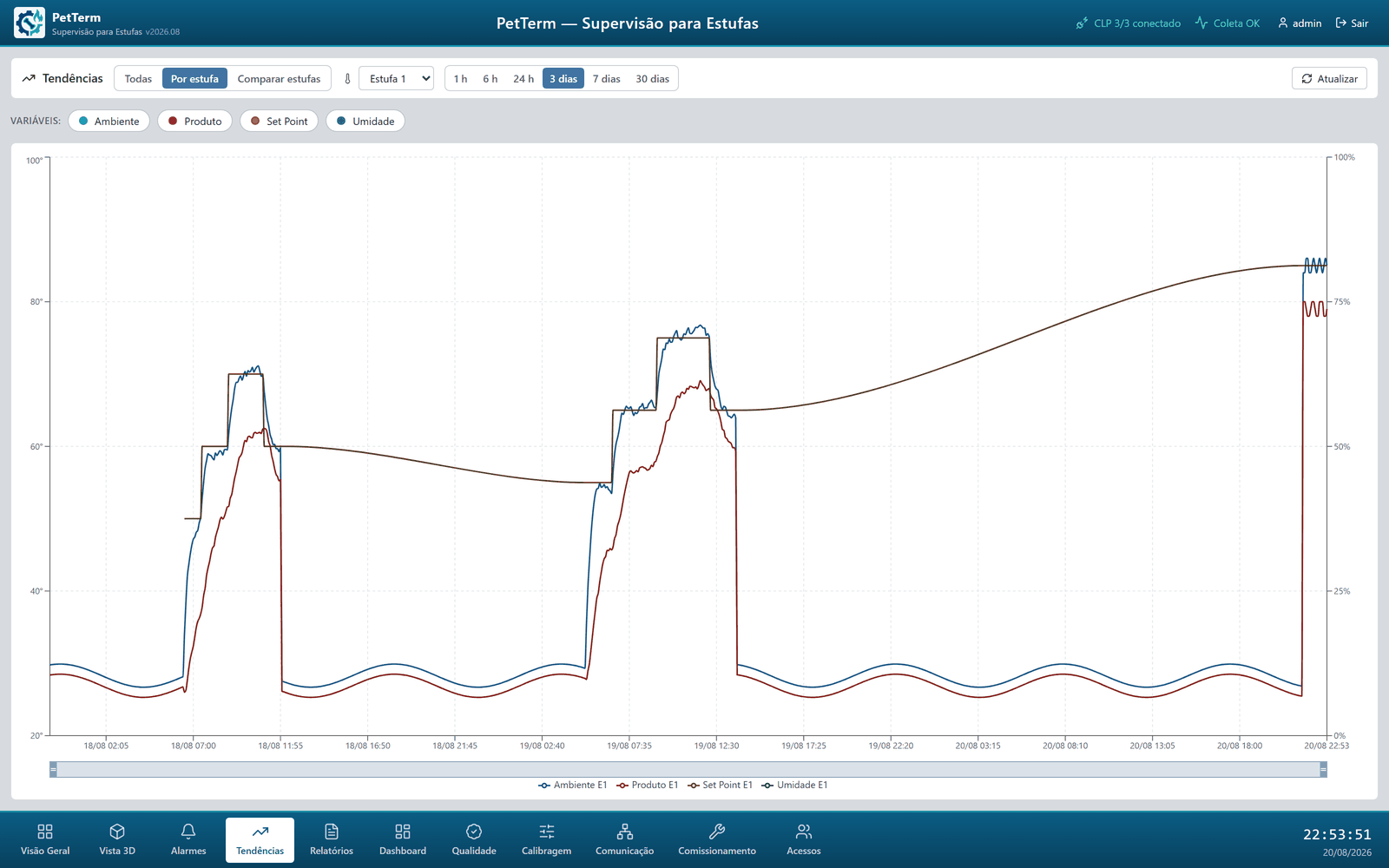
Task: Open Acessos users icon
Action: coord(804,832)
